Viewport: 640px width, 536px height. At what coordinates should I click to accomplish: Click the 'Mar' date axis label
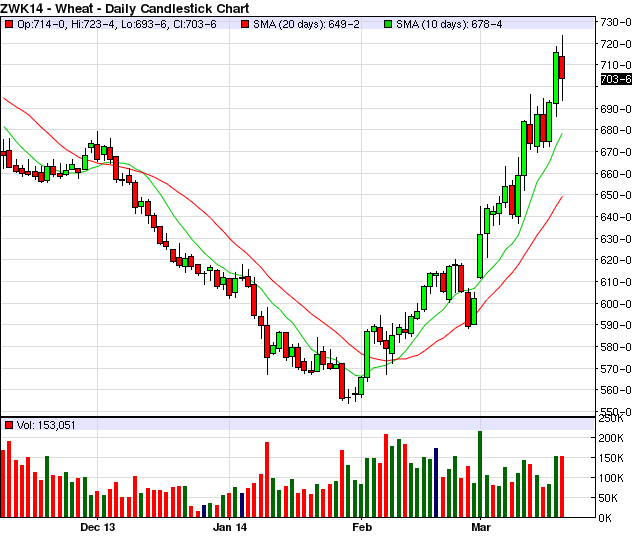[481, 527]
